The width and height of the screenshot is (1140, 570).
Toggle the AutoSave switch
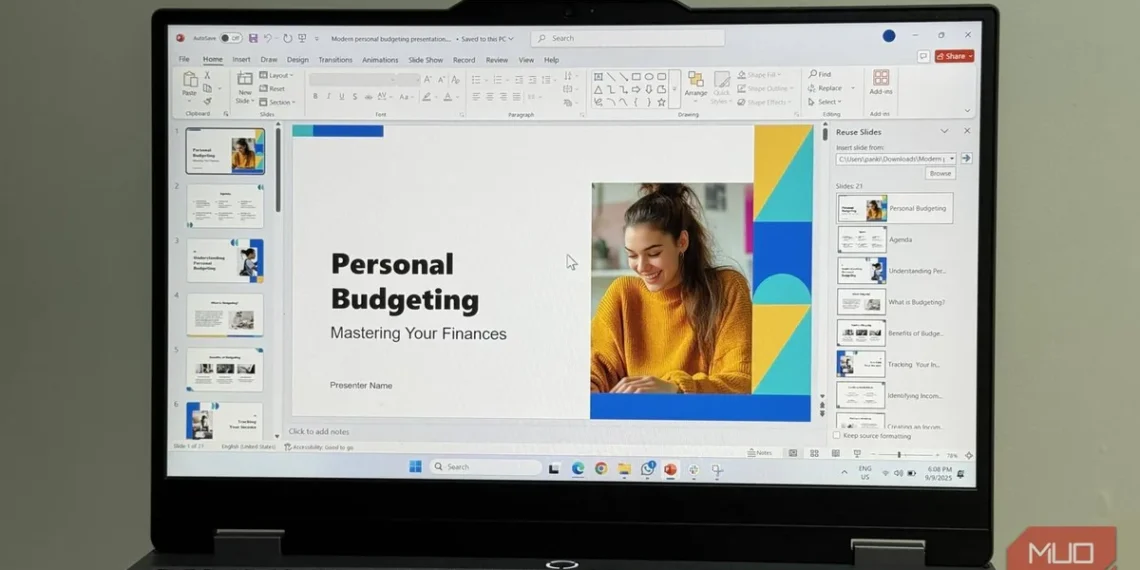(x=230, y=38)
